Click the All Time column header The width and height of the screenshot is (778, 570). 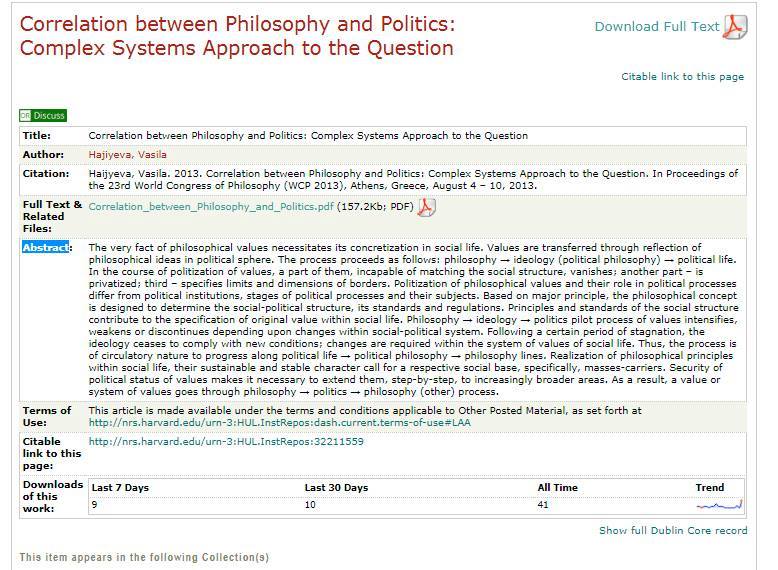click(x=558, y=488)
